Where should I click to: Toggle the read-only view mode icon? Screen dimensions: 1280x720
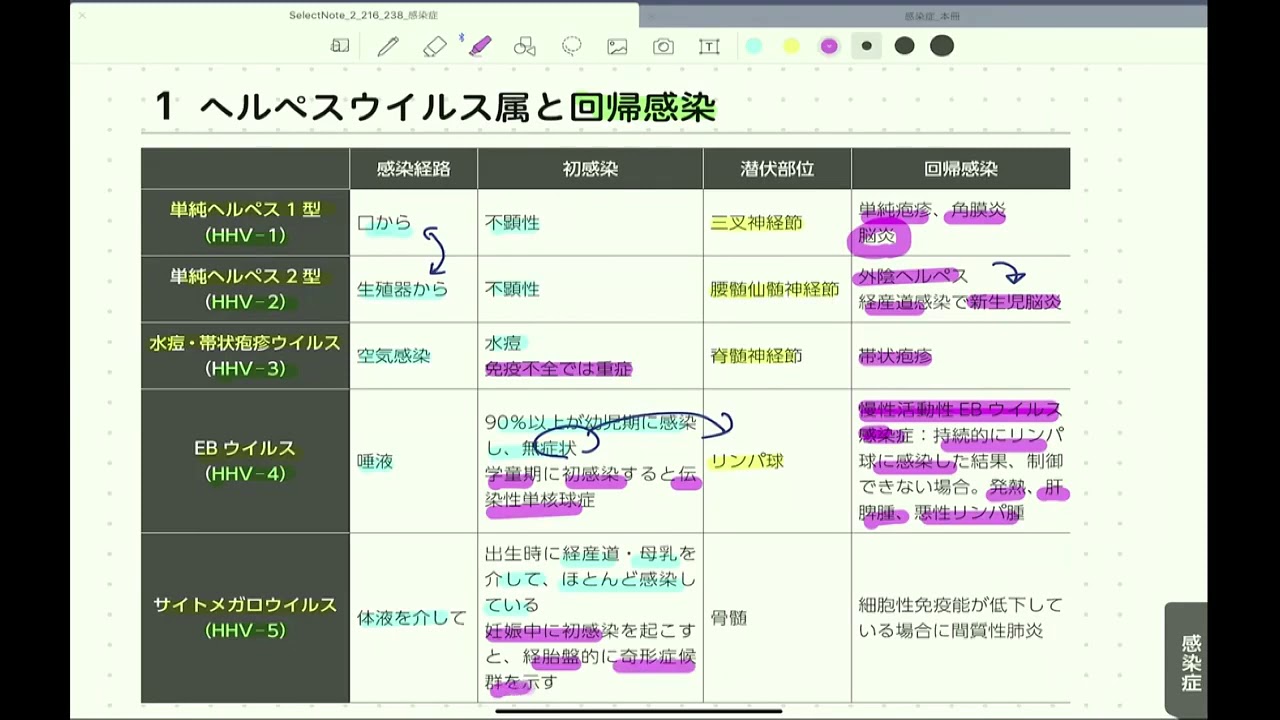click(x=340, y=46)
